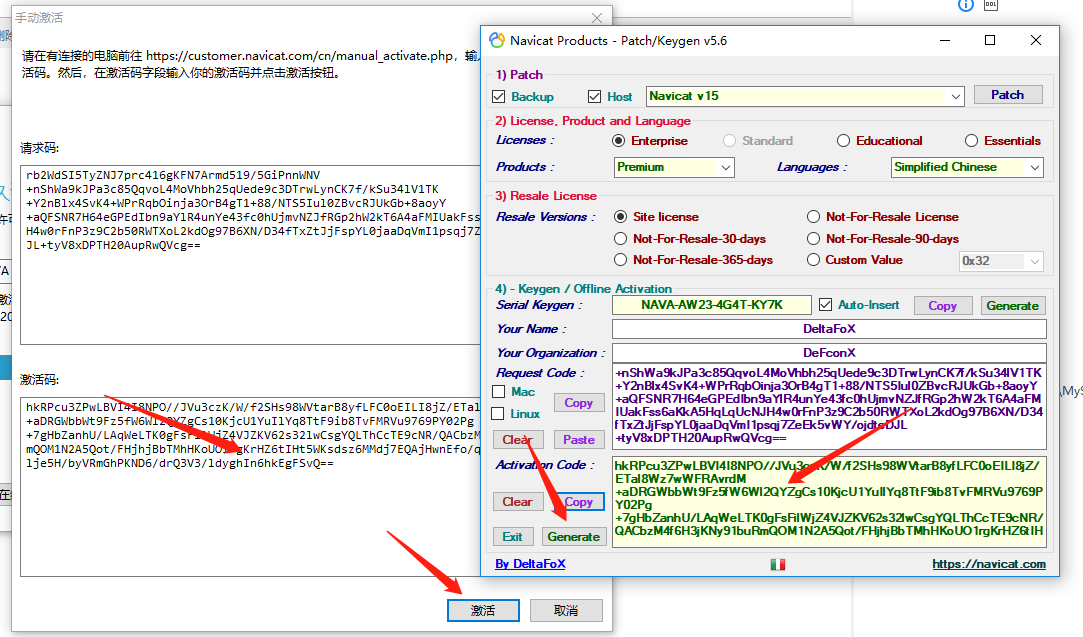Image resolution: width=1083 pixels, height=637 pixels.
Task: Click the Exit button
Action: (512, 537)
